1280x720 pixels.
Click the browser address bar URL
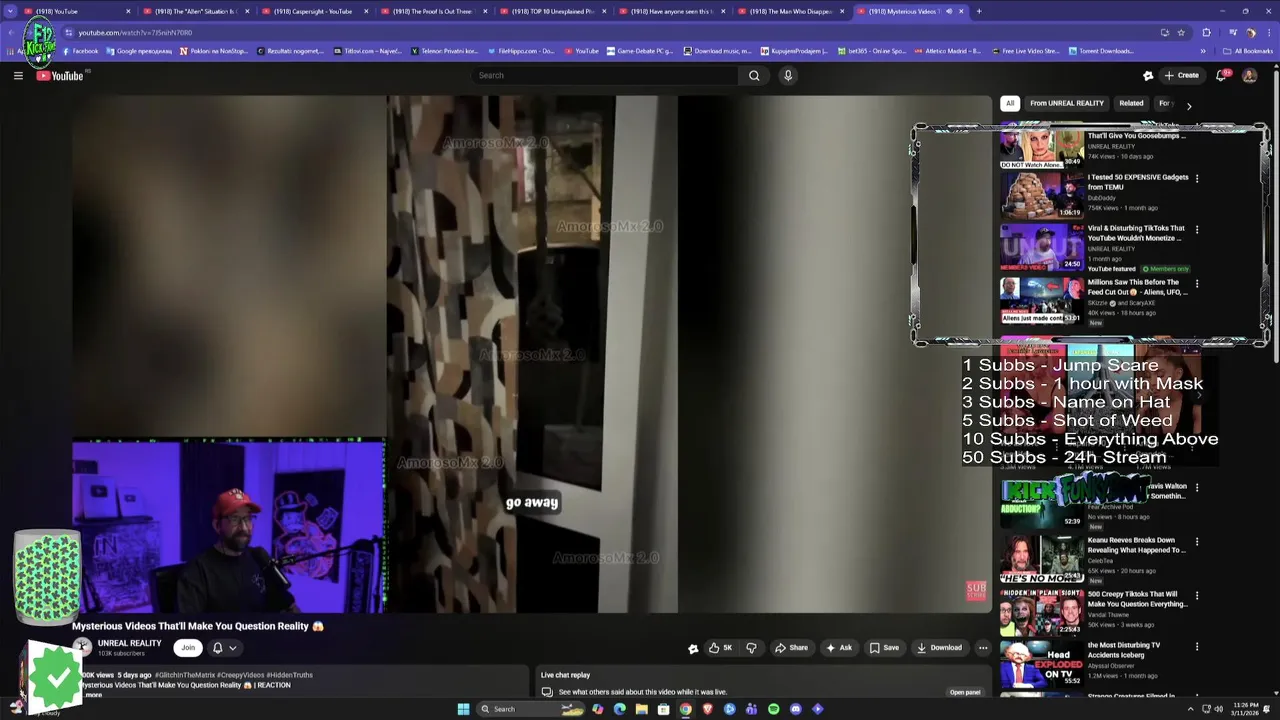coord(135,32)
